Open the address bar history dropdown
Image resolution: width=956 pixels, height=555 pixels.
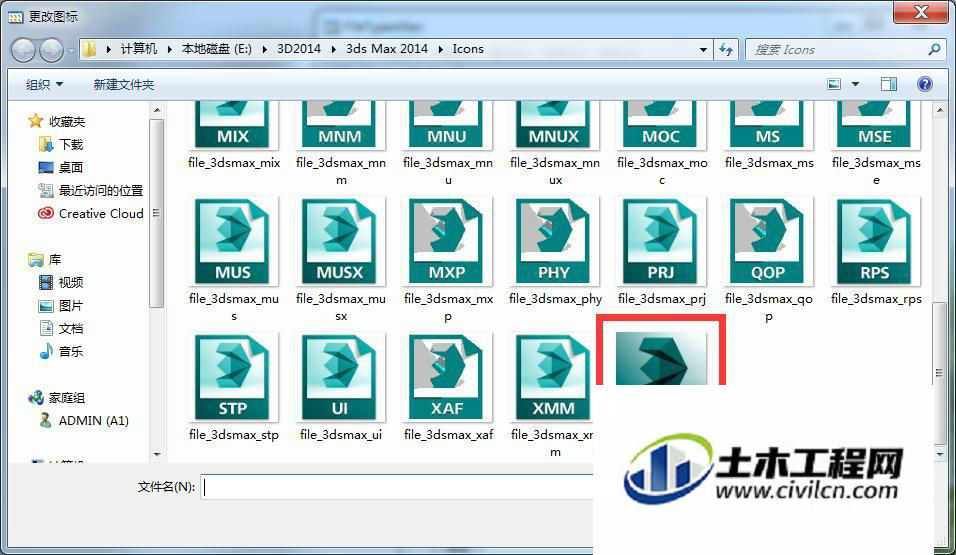tap(703, 49)
